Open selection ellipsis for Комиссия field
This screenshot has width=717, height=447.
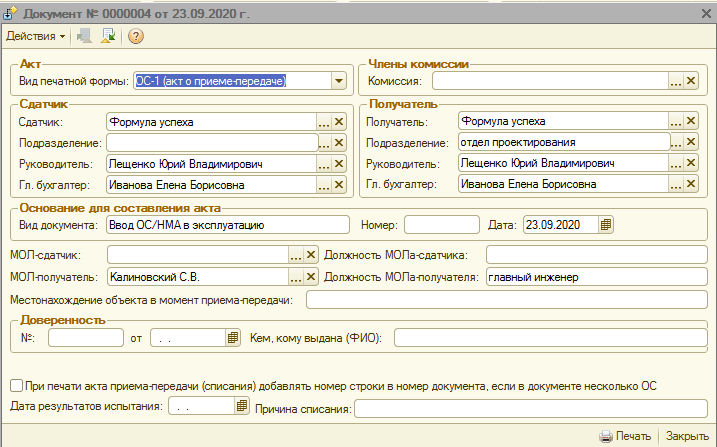(675, 82)
